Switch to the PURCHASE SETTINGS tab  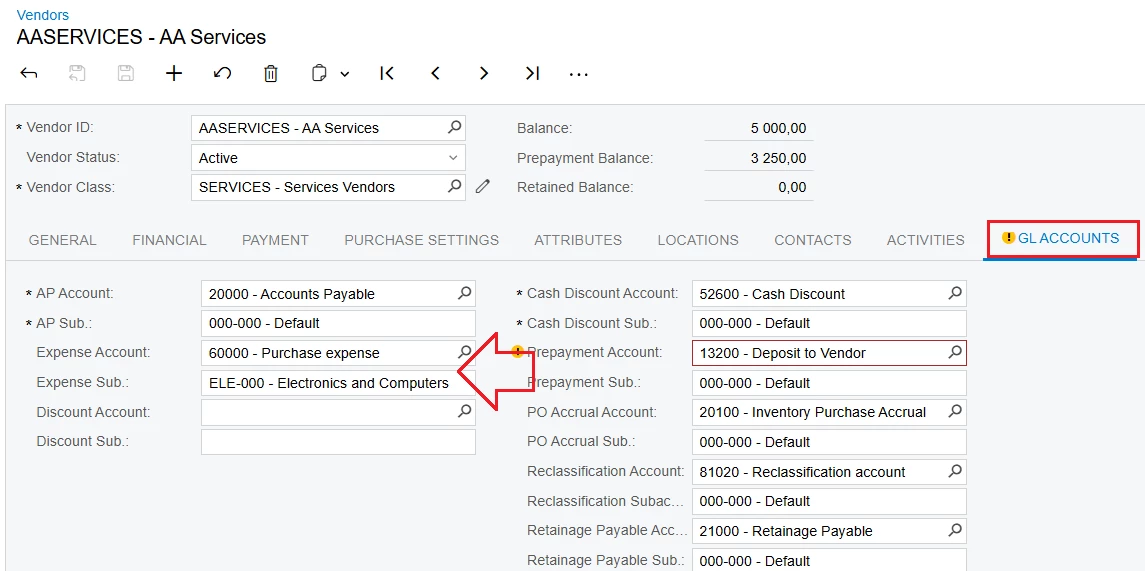[422, 240]
